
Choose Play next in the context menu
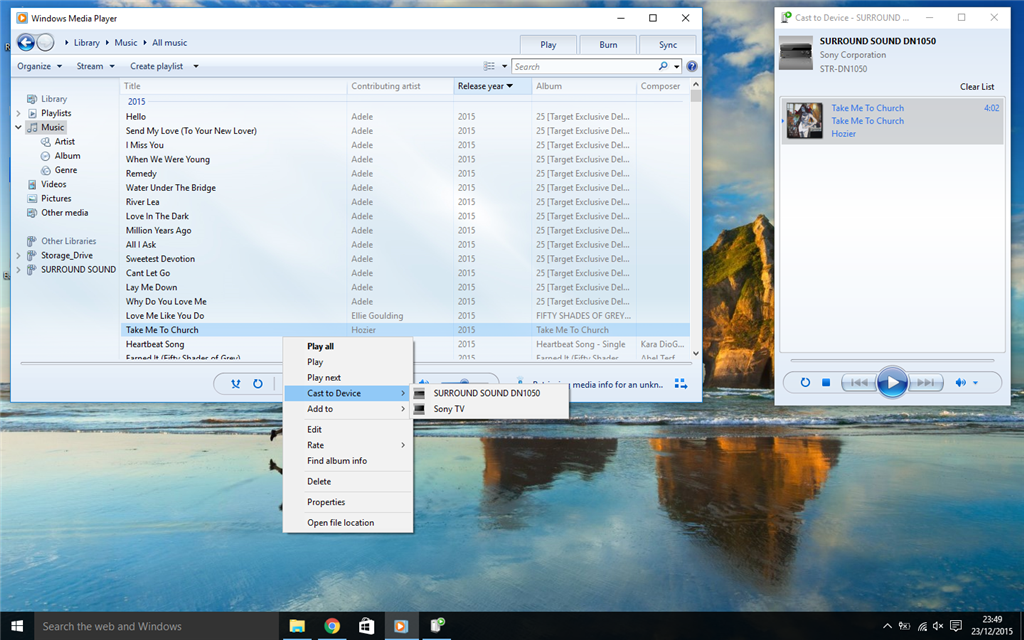tap(348, 377)
